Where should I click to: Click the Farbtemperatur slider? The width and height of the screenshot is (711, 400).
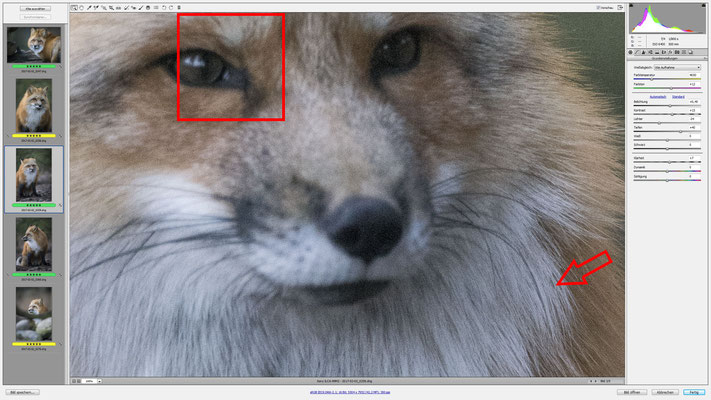[667, 79]
